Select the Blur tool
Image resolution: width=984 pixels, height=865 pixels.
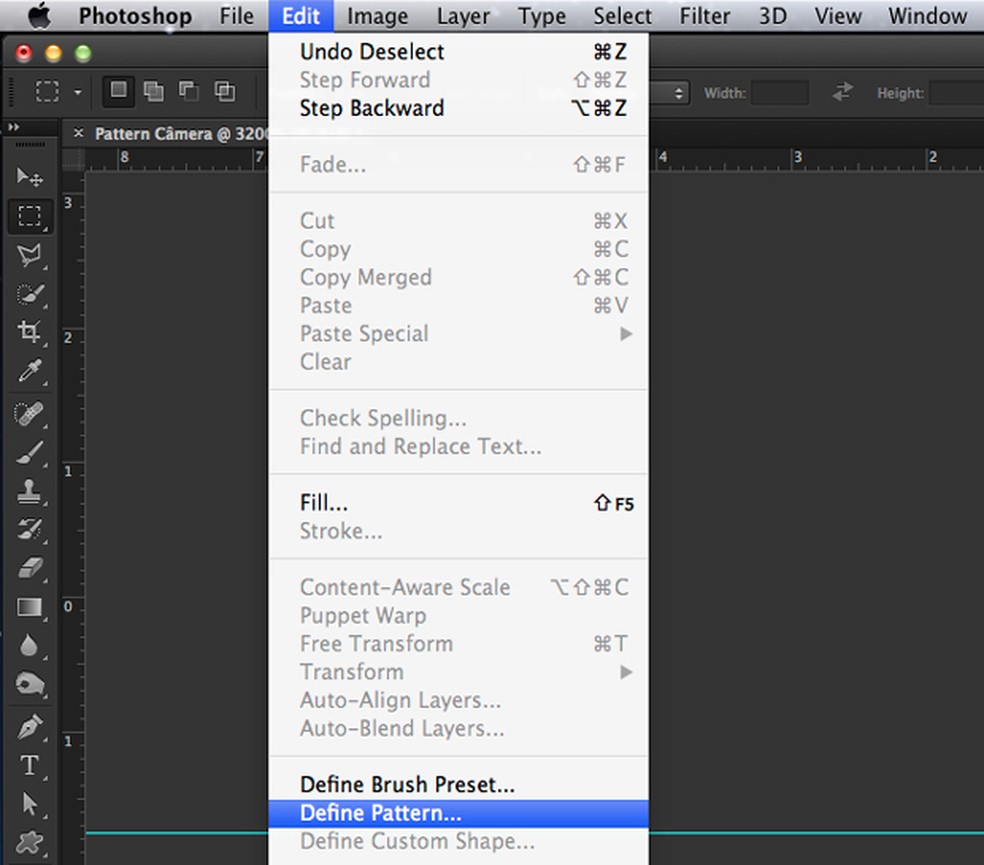click(29, 646)
